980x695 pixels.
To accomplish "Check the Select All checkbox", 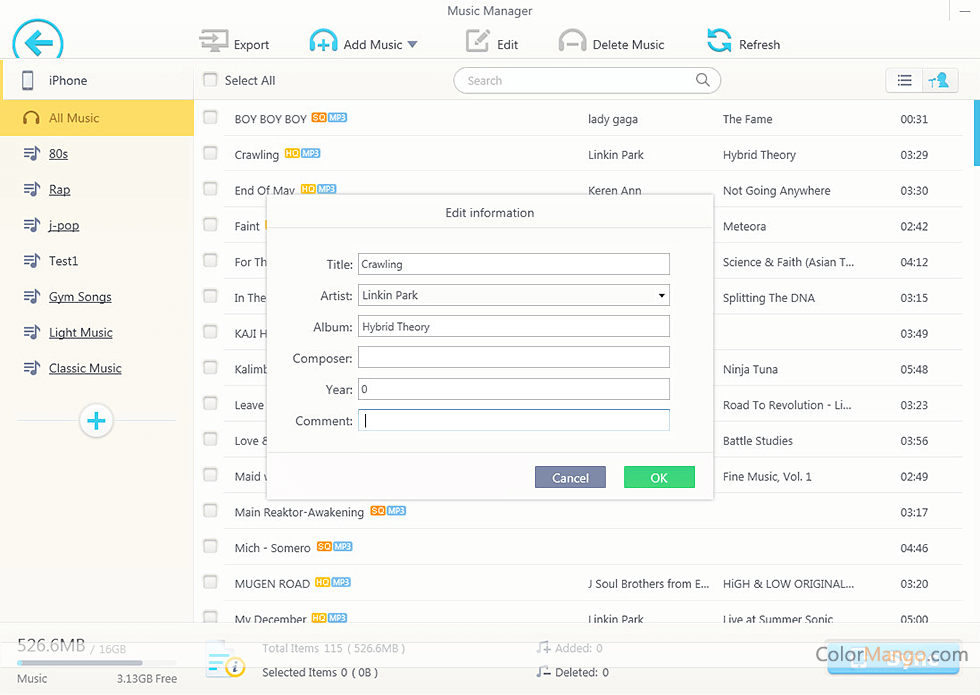I will tap(210, 80).
